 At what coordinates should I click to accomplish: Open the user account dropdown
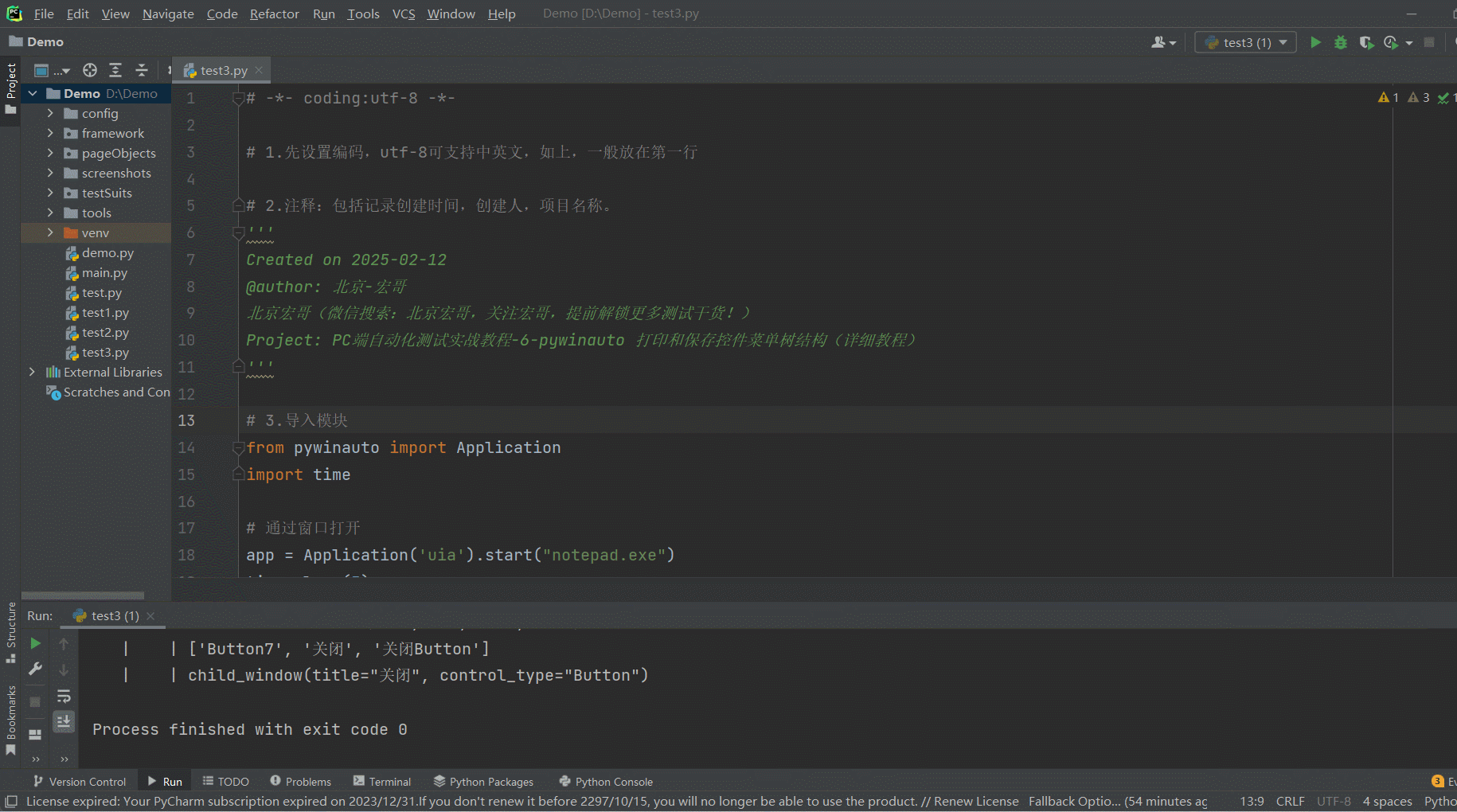click(1163, 42)
